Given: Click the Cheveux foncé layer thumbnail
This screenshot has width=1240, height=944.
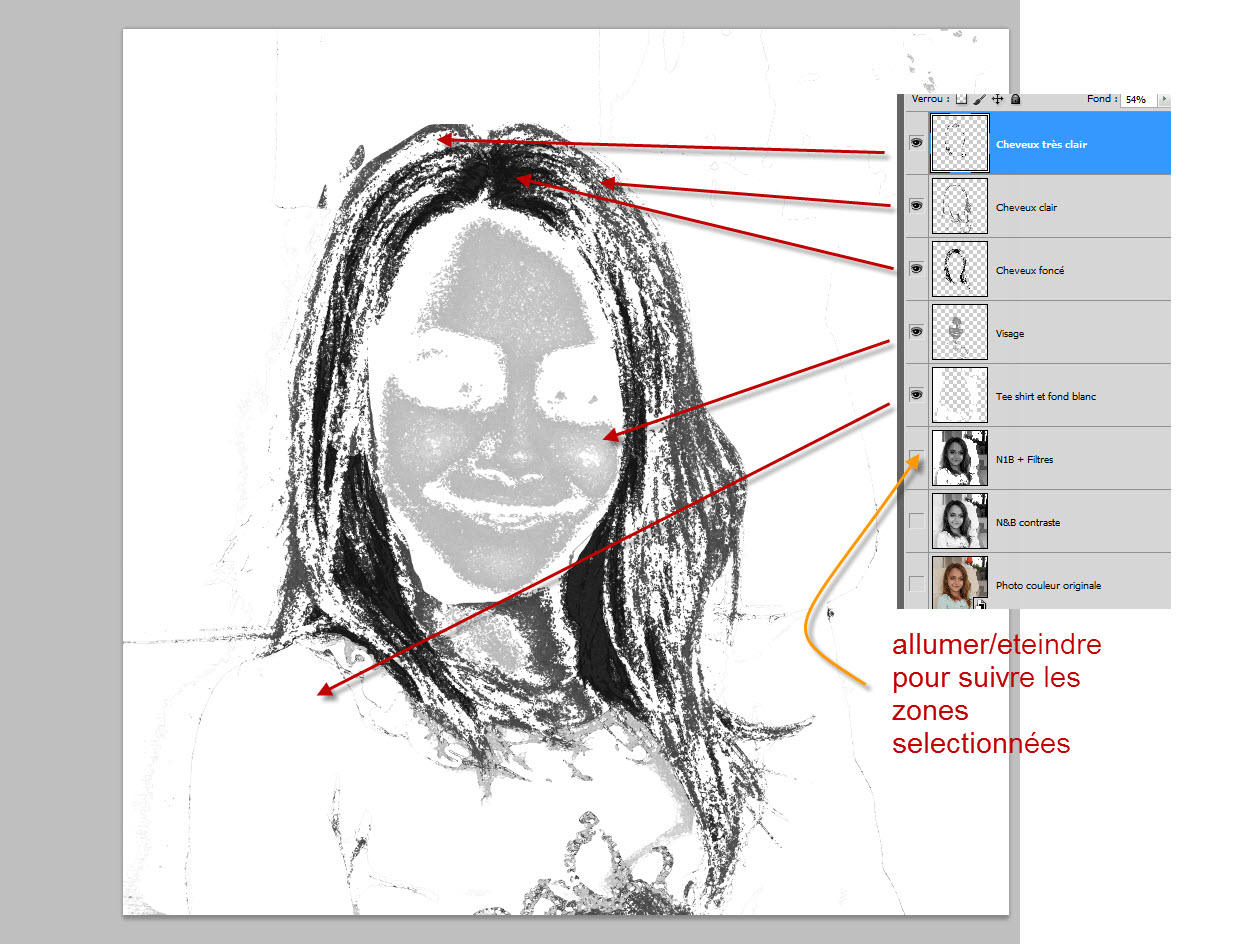Looking at the screenshot, I should (959, 269).
